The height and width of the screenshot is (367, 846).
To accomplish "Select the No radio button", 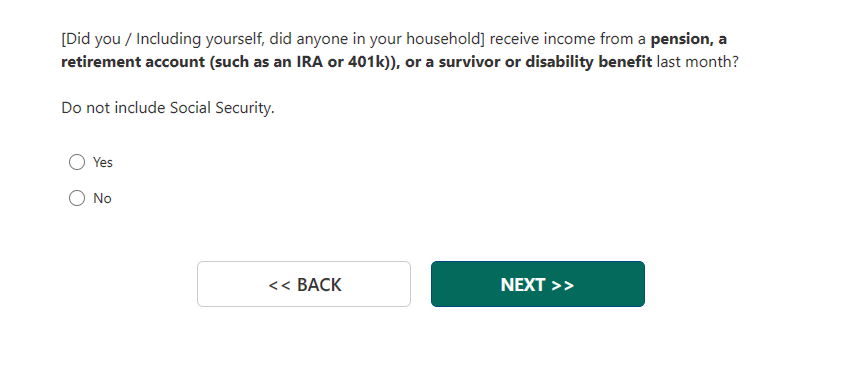I will (77, 198).
